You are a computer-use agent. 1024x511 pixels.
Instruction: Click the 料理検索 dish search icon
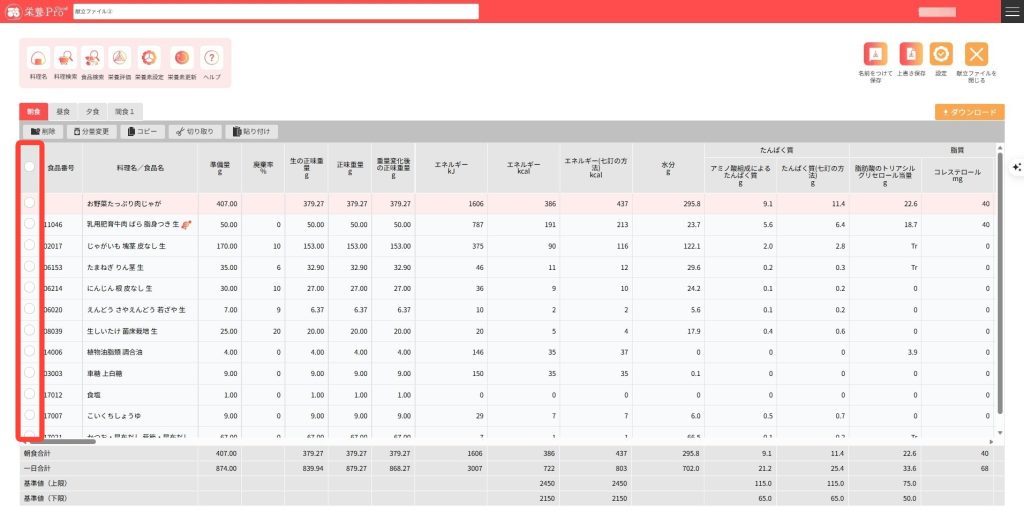[x=65, y=58]
